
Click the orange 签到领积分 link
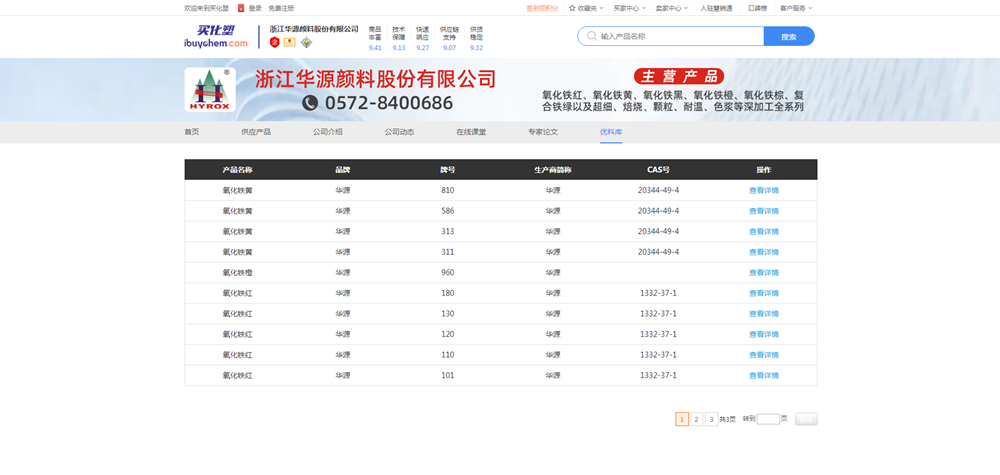(x=542, y=8)
